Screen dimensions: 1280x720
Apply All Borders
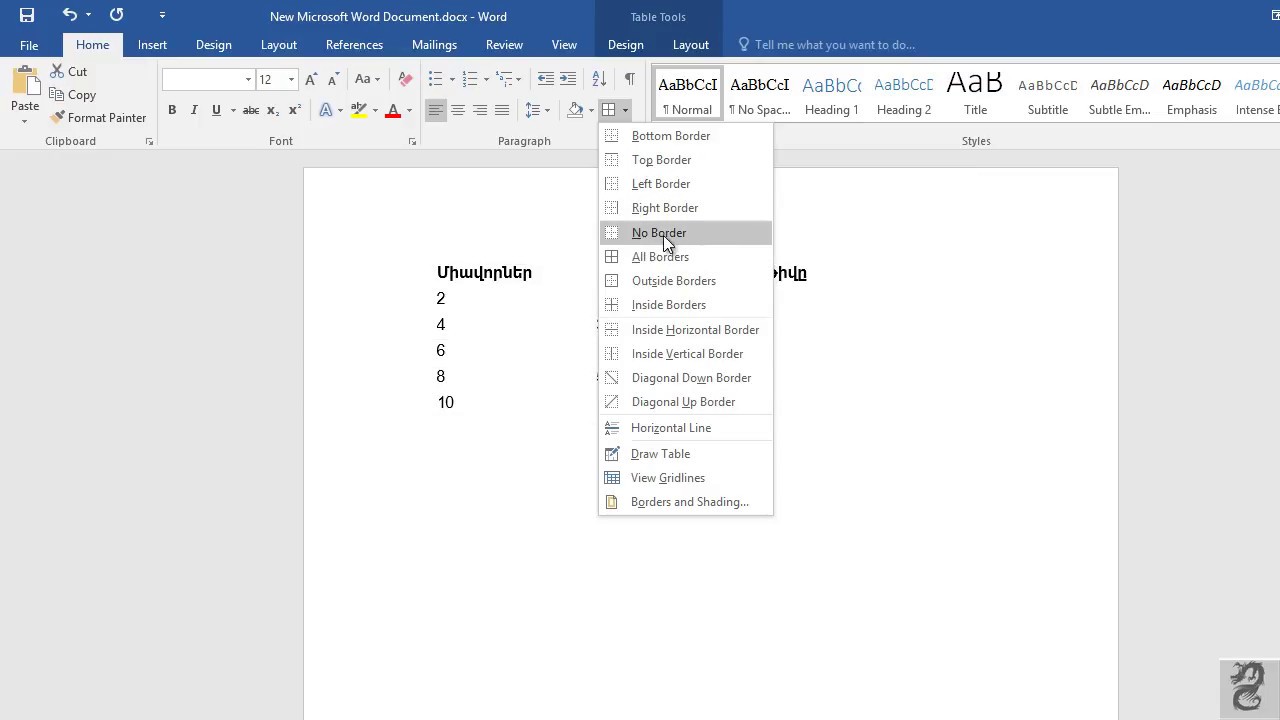[x=686, y=257]
